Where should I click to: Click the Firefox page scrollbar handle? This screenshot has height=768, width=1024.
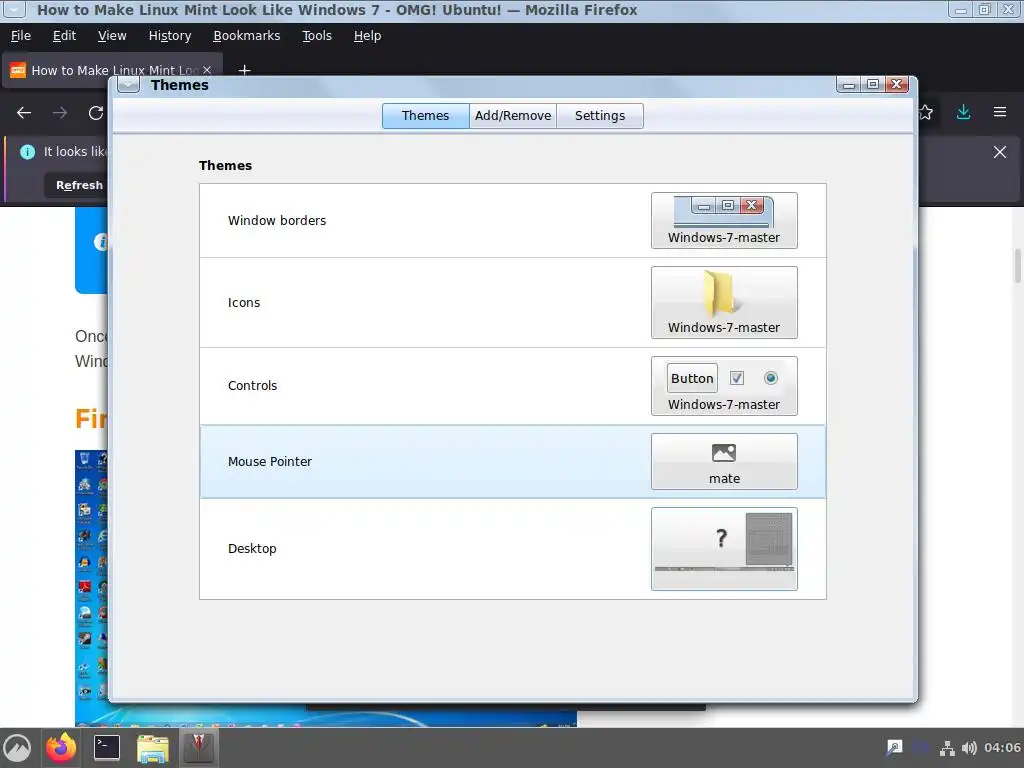pos(1017,266)
